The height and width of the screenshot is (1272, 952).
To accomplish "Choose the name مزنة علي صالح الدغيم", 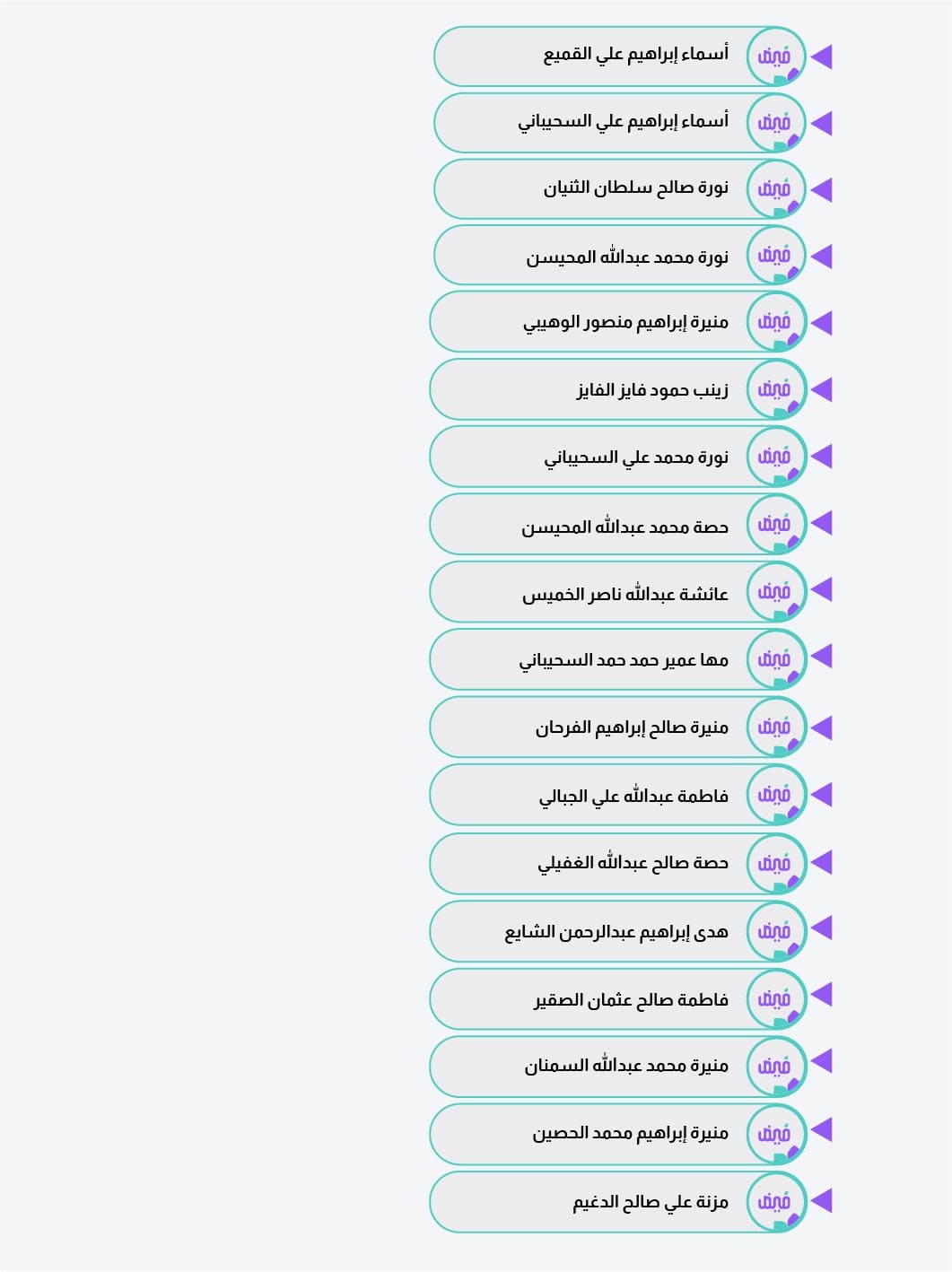I will tap(651, 1202).
